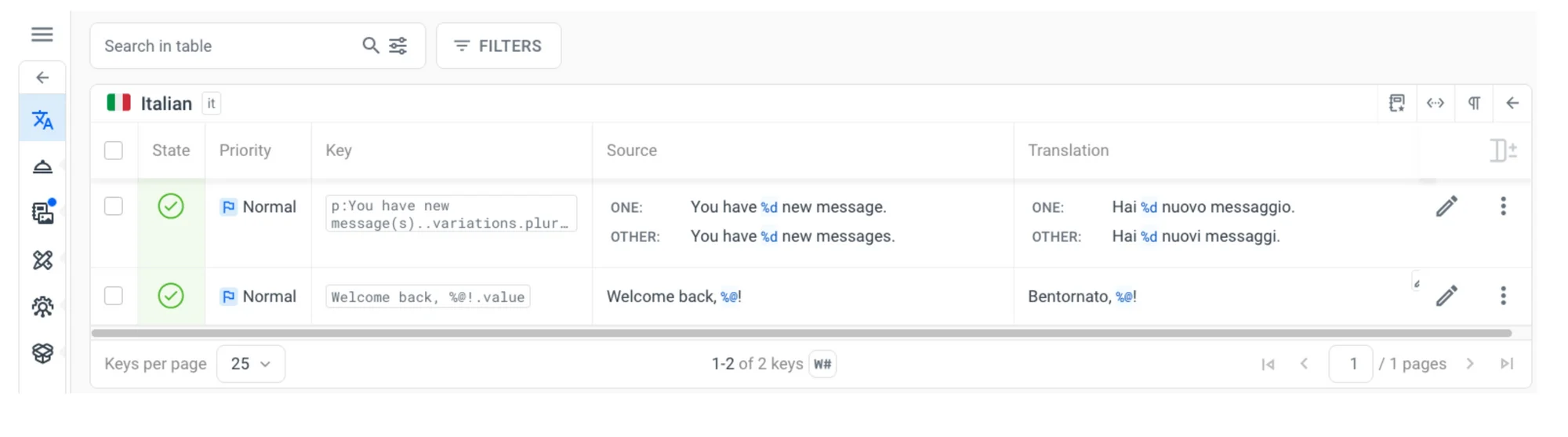Click the add column icon
1568x437 pixels.
(x=1502, y=150)
